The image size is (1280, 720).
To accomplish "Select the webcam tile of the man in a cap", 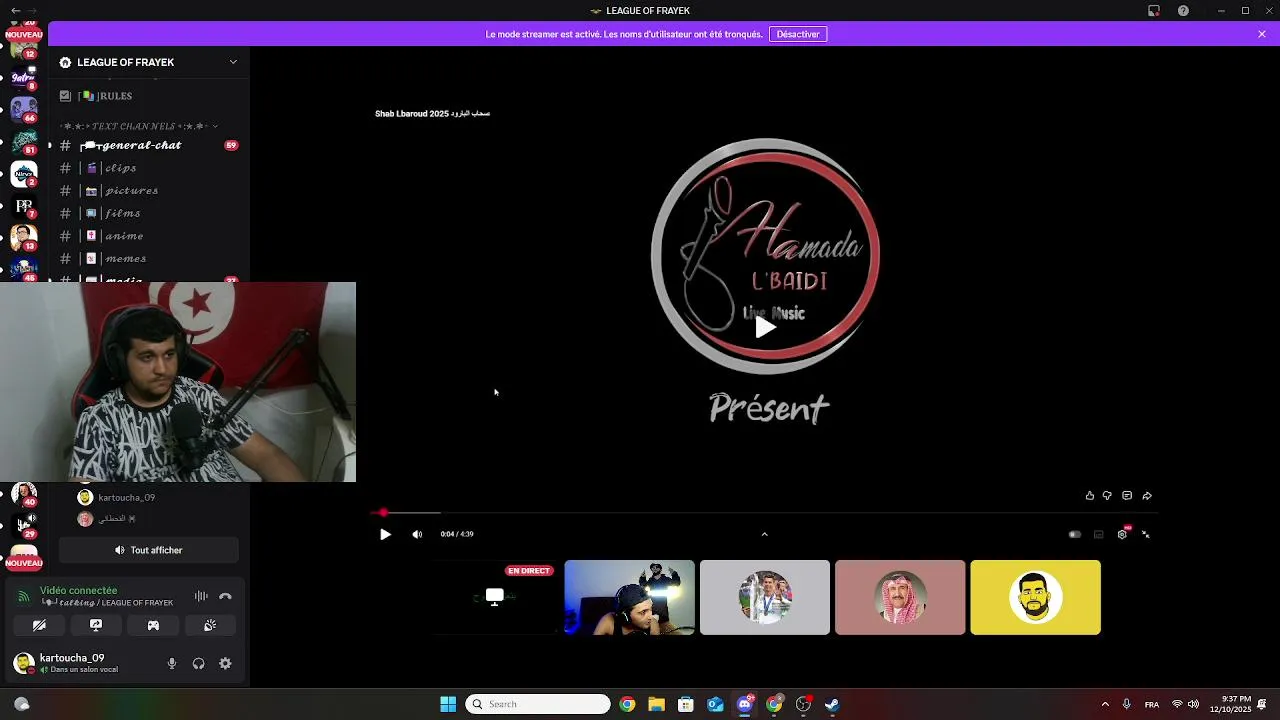I will coord(629,597).
